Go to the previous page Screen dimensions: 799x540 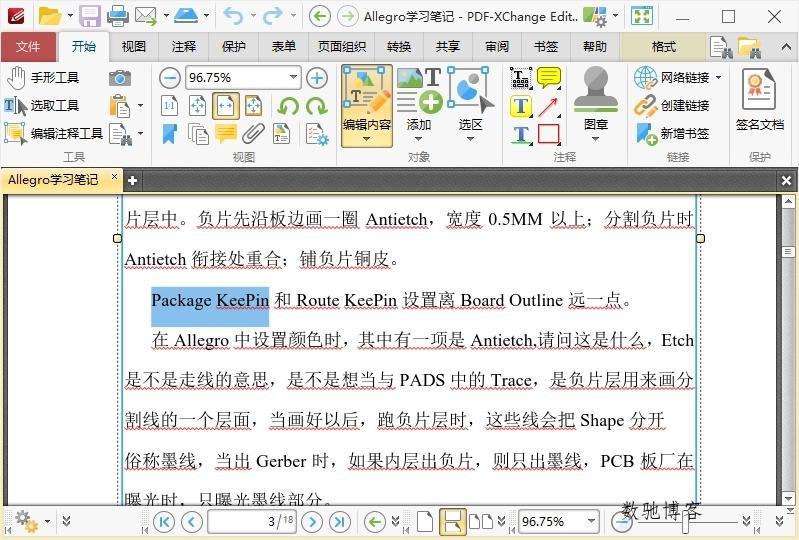(x=192, y=522)
